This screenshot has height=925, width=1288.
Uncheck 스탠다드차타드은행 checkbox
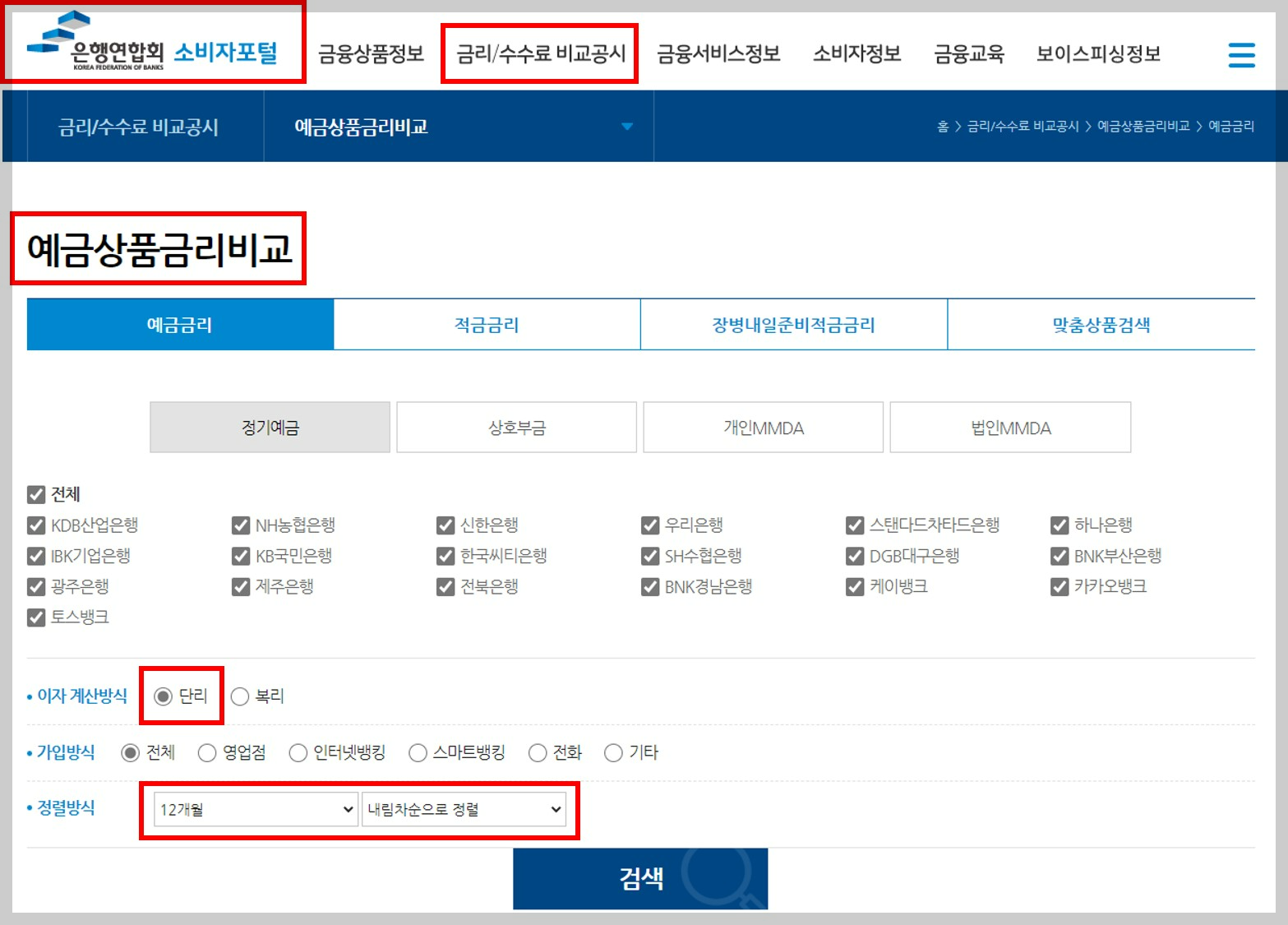coord(855,525)
